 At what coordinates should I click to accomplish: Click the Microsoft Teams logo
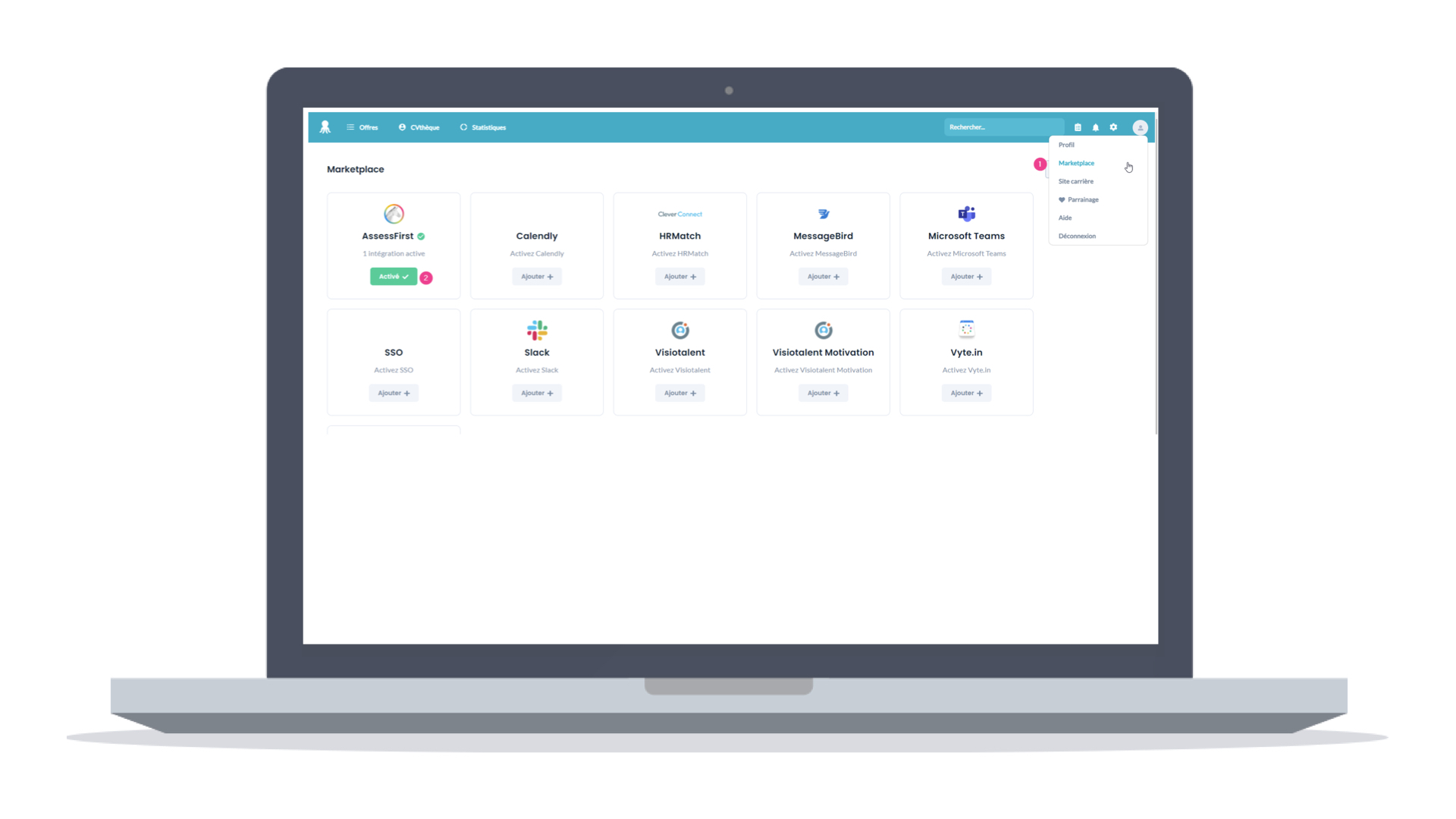966,214
